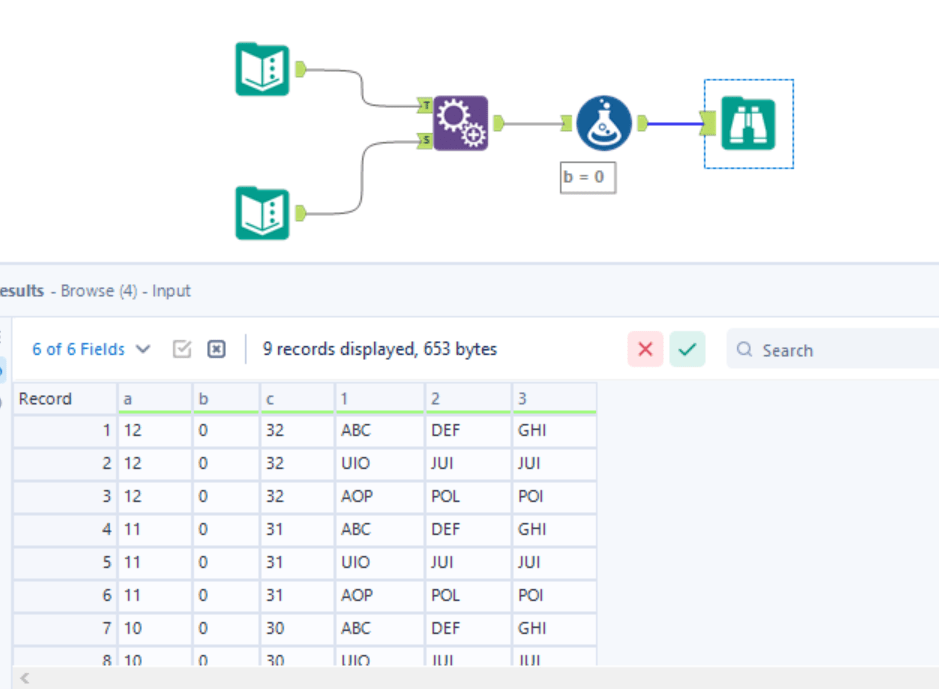Toggle the red X record filter
This screenshot has height=689, width=939.
pos(646,349)
